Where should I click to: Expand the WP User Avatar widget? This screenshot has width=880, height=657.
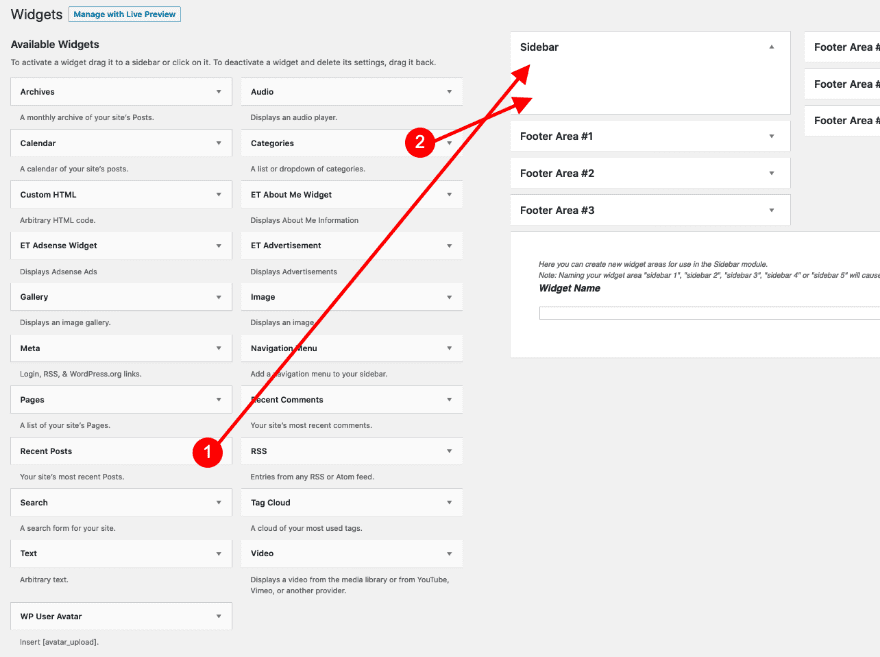point(218,616)
